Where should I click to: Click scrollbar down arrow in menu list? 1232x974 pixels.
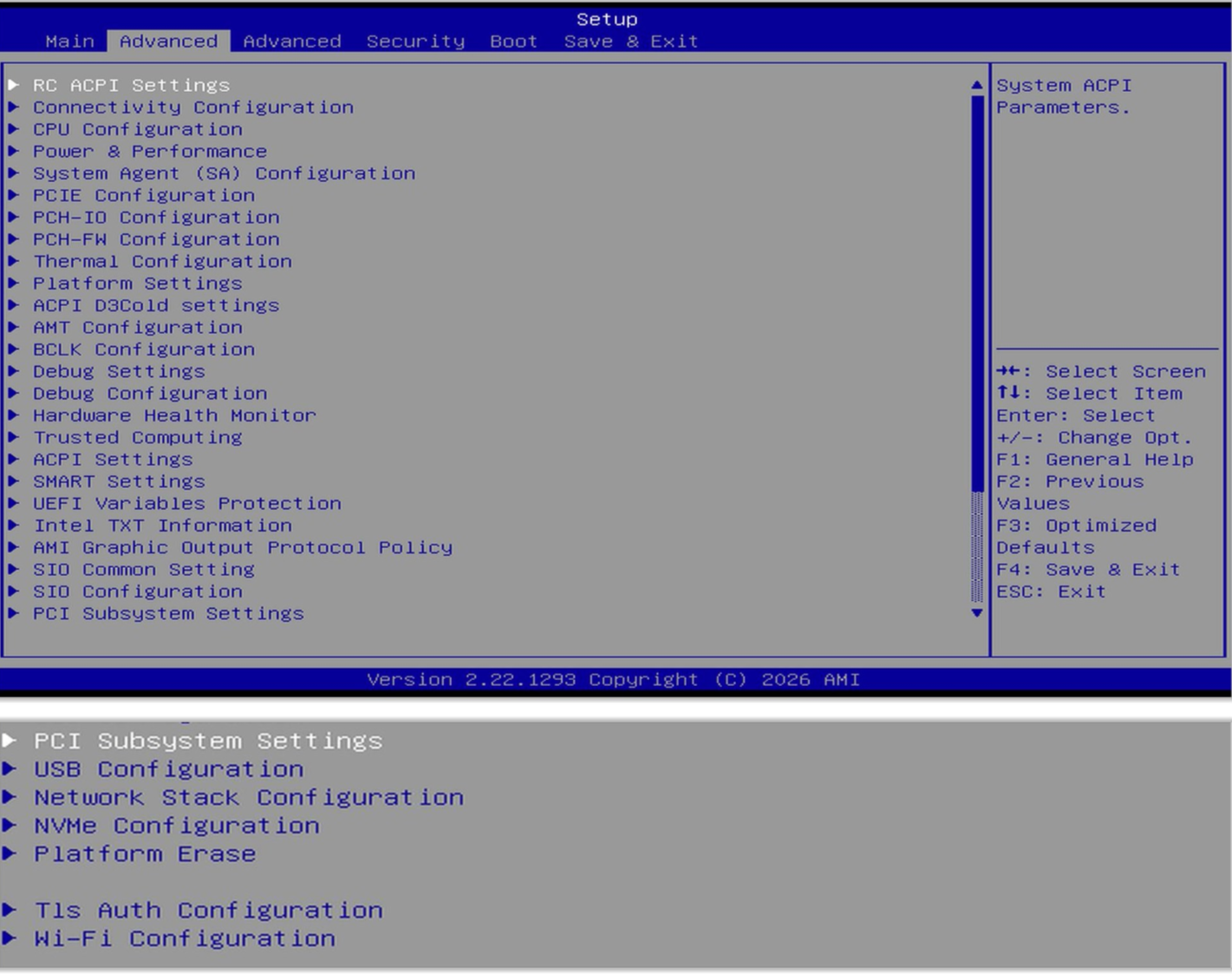click(977, 613)
